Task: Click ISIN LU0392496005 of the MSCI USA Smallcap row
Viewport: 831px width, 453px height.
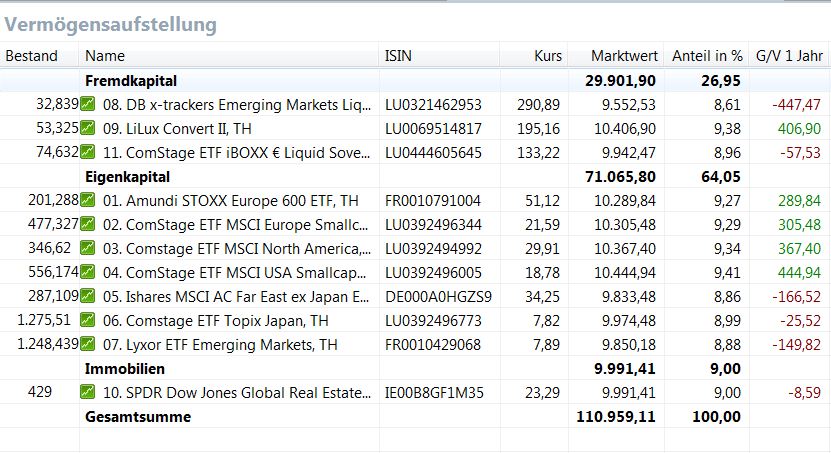Action: pyautogui.click(x=433, y=272)
